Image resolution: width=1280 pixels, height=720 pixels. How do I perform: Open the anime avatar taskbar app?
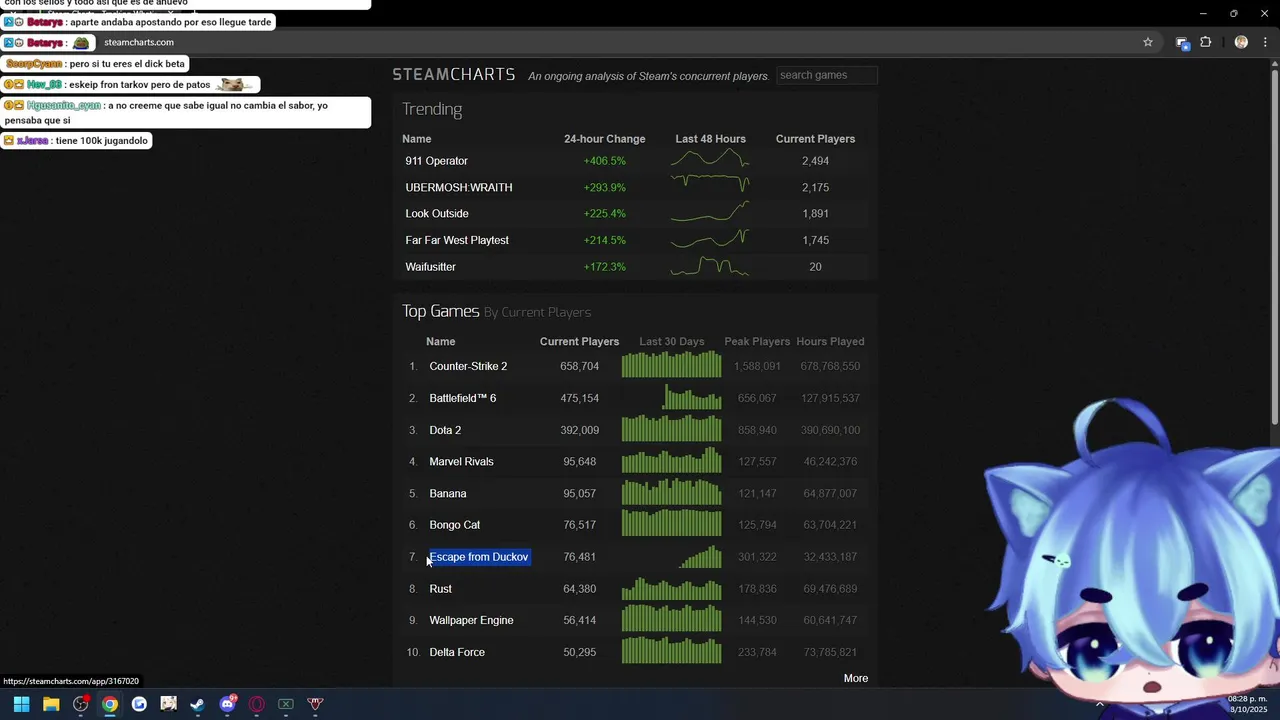coord(168,704)
